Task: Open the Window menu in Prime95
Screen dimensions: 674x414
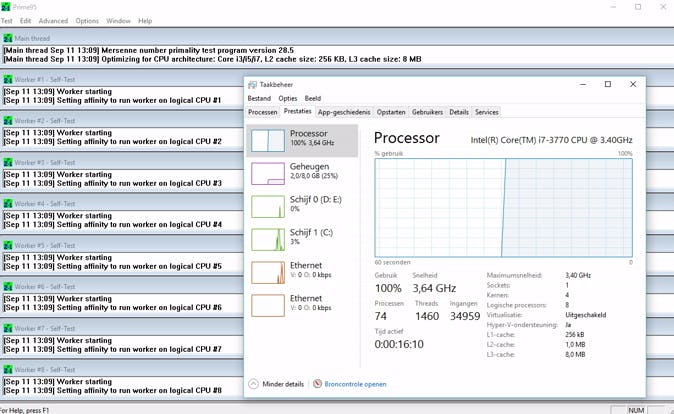Action: point(118,21)
